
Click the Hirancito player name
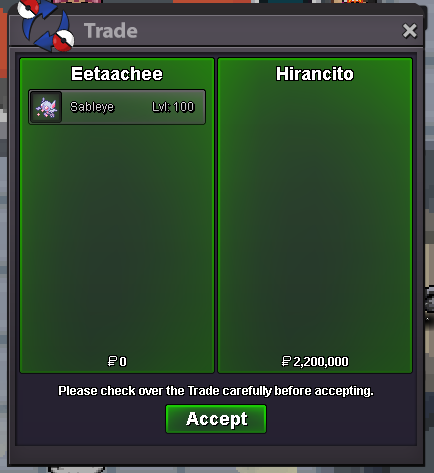pos(315,74)
